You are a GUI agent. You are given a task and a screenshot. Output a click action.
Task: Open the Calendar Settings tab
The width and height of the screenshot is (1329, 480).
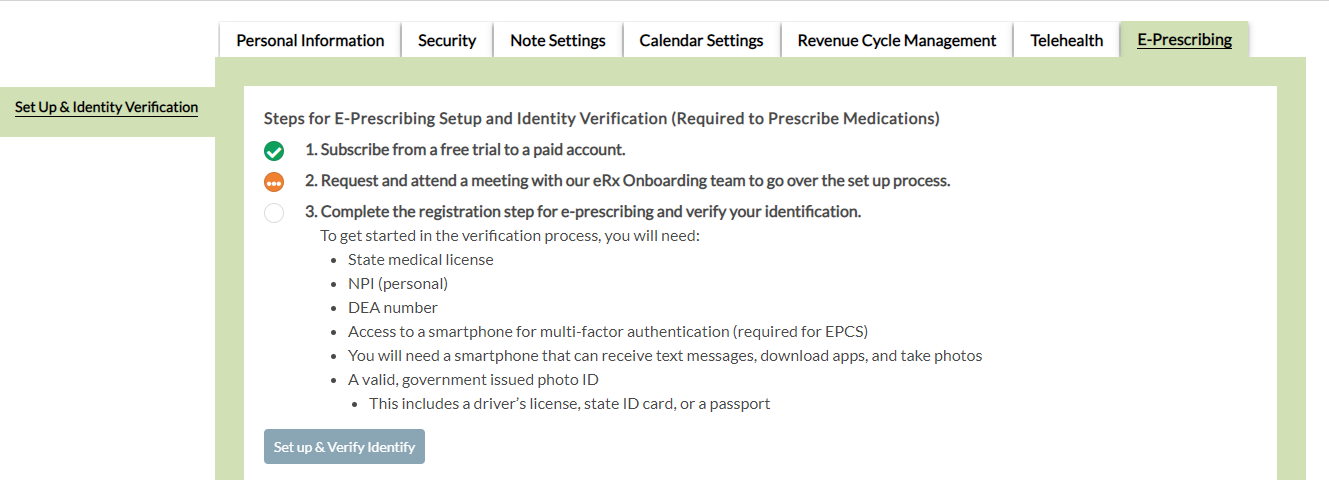click(x=701, y=41)
